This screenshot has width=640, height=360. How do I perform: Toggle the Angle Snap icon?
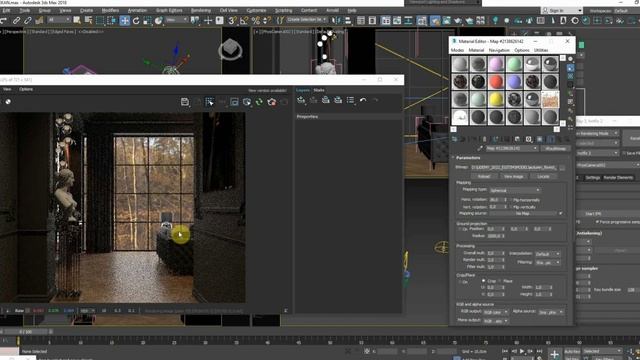(x=244, y=20)
